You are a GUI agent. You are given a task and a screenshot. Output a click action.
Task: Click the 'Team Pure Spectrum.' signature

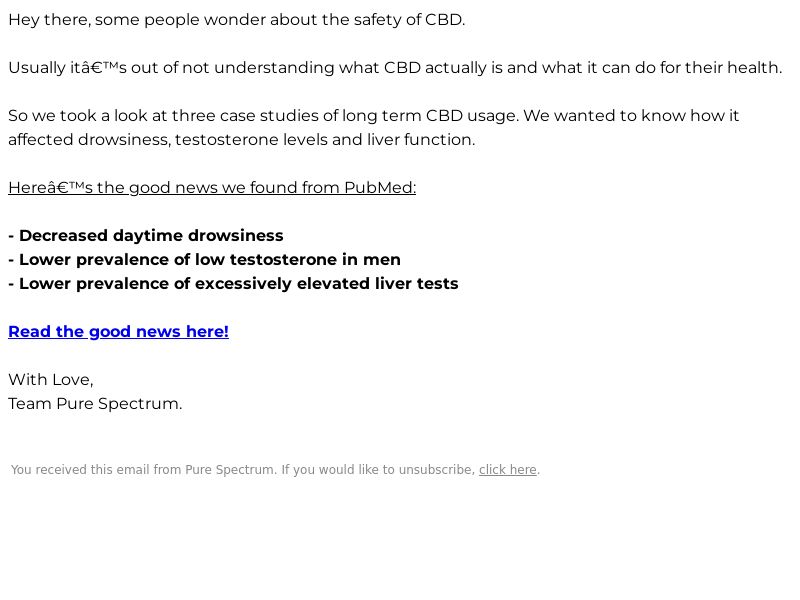pyautogui.click(x=95, y=404)
